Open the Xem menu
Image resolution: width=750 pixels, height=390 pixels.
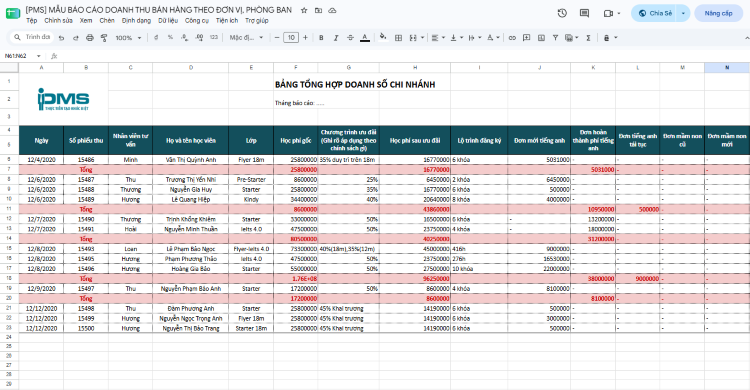(86, 21)
